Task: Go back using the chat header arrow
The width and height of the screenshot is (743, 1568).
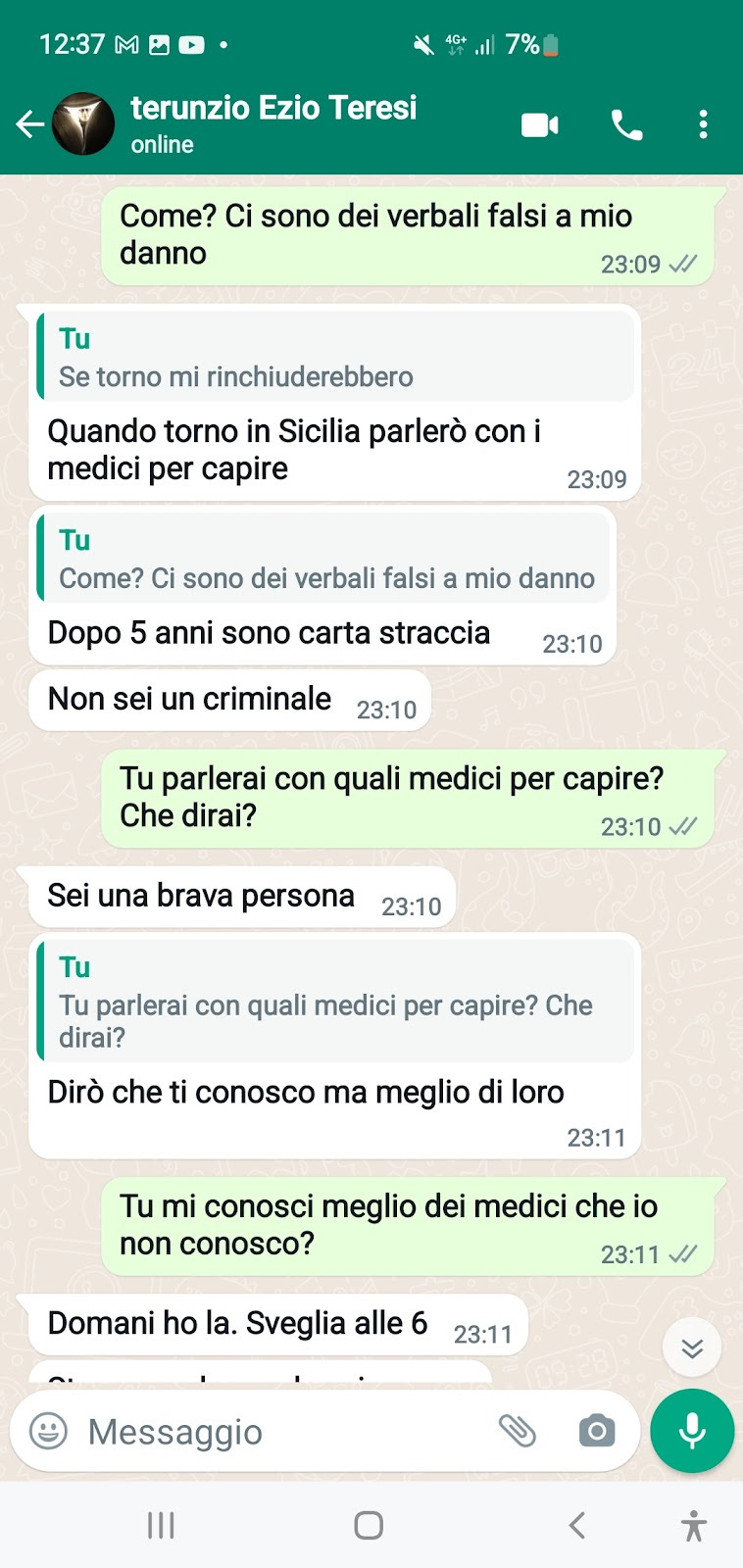Action: coord(29,124)
